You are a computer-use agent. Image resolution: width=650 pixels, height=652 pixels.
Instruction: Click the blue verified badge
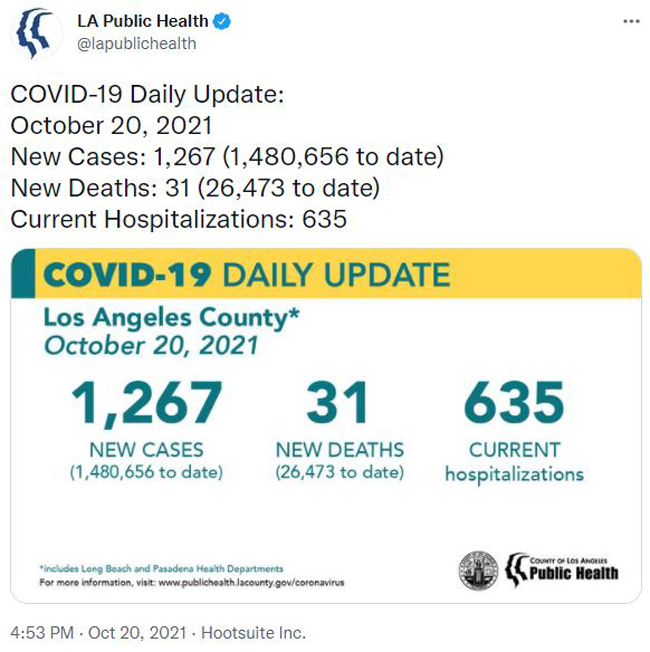point(222,21)
